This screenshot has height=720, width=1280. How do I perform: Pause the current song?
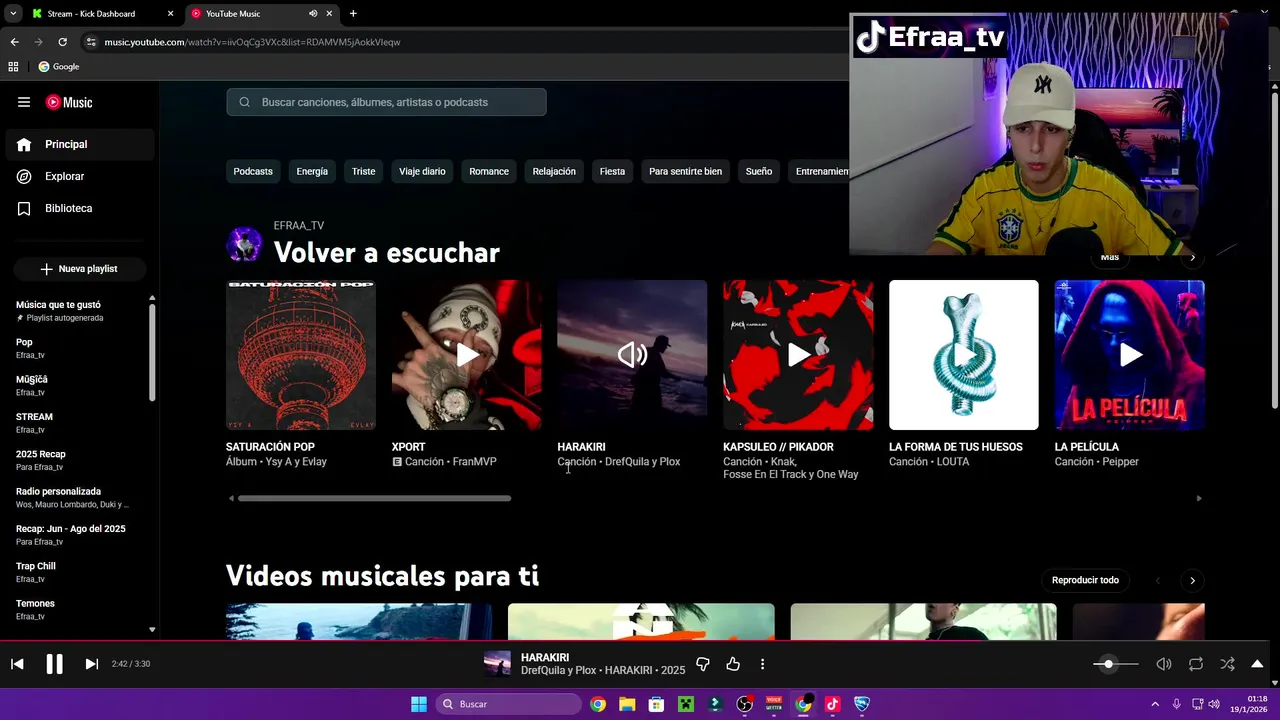[x=54, y=664]
